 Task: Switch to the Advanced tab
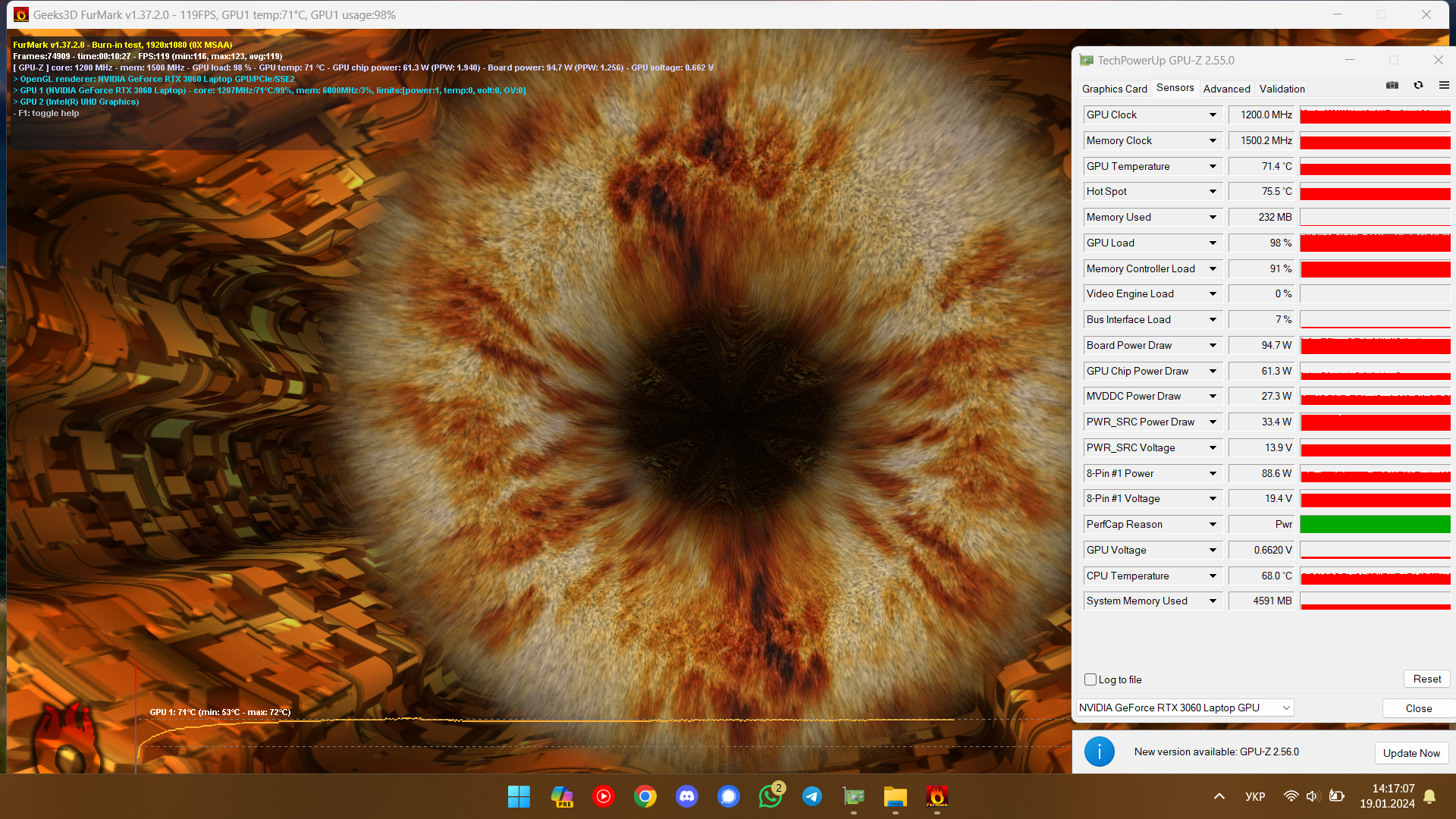[1226, 89]
